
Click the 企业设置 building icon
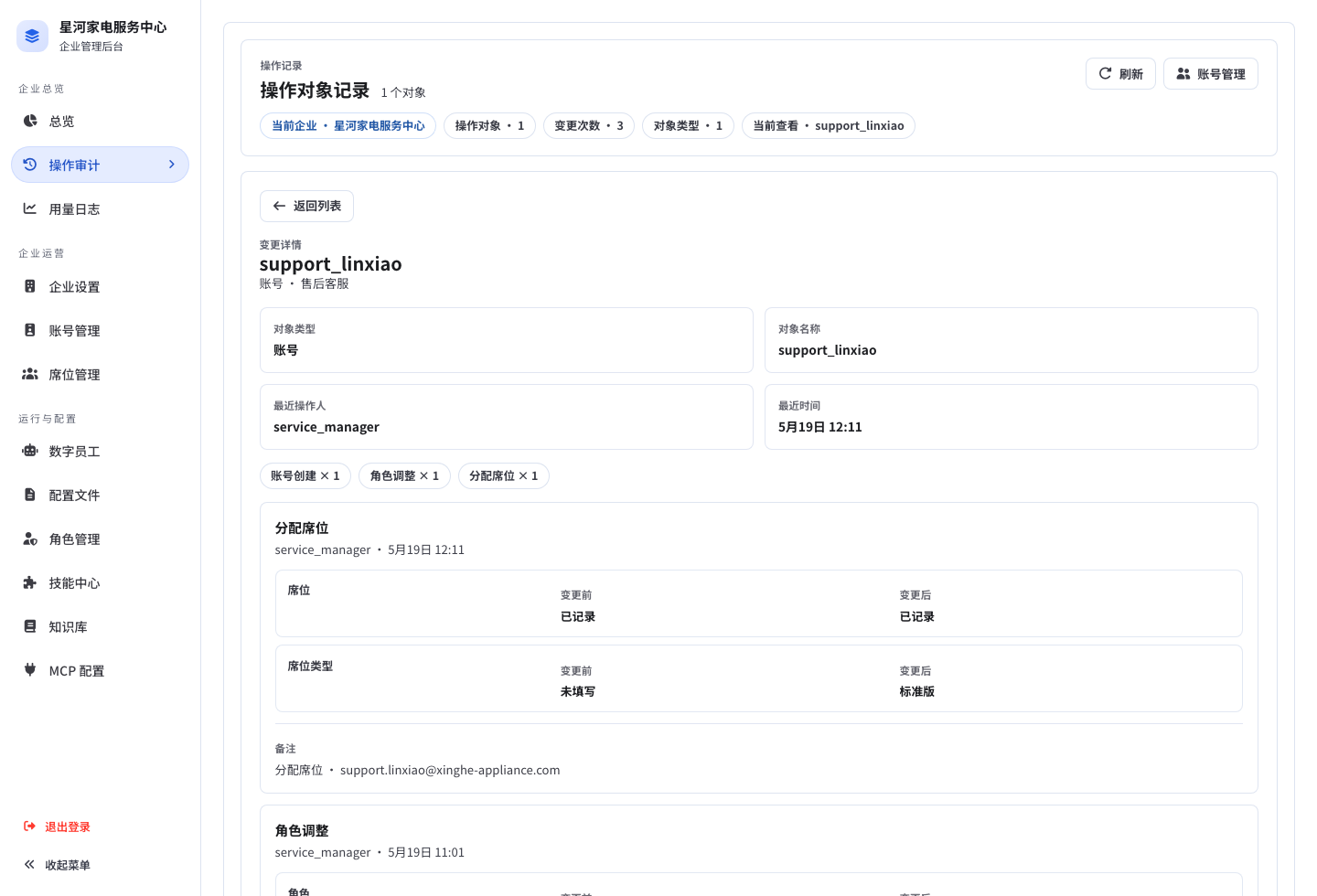tap(30, 286)
